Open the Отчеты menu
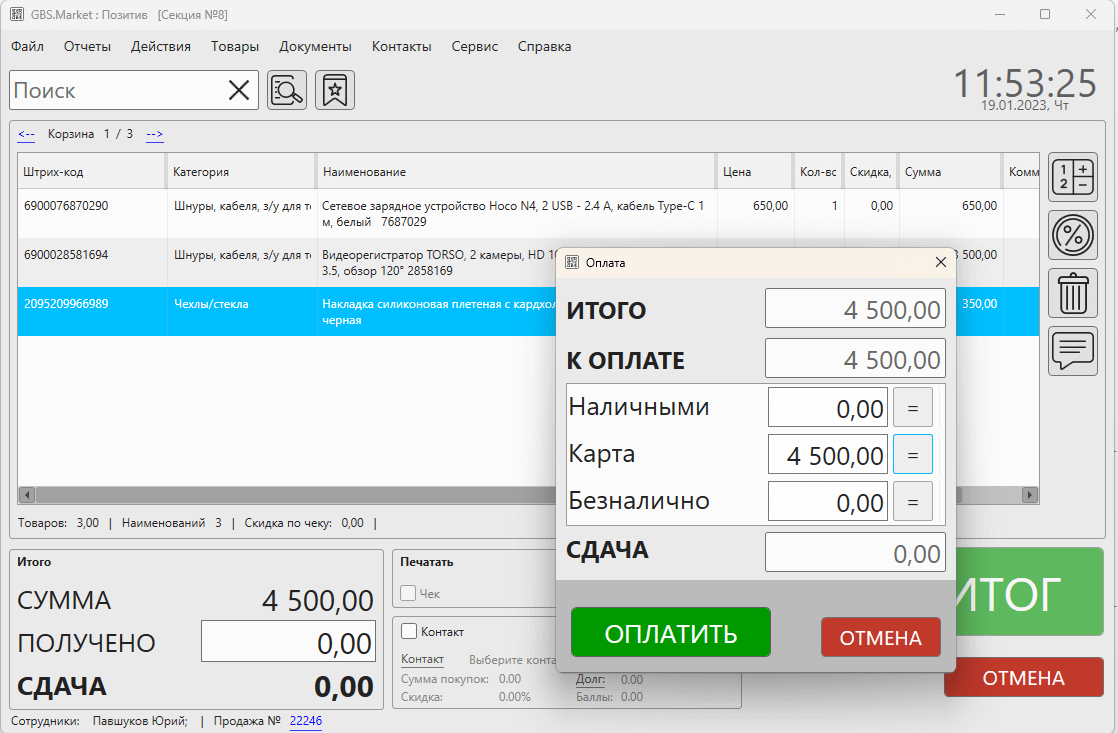This screenshot has height=733, width=1118. pos(87,46)
